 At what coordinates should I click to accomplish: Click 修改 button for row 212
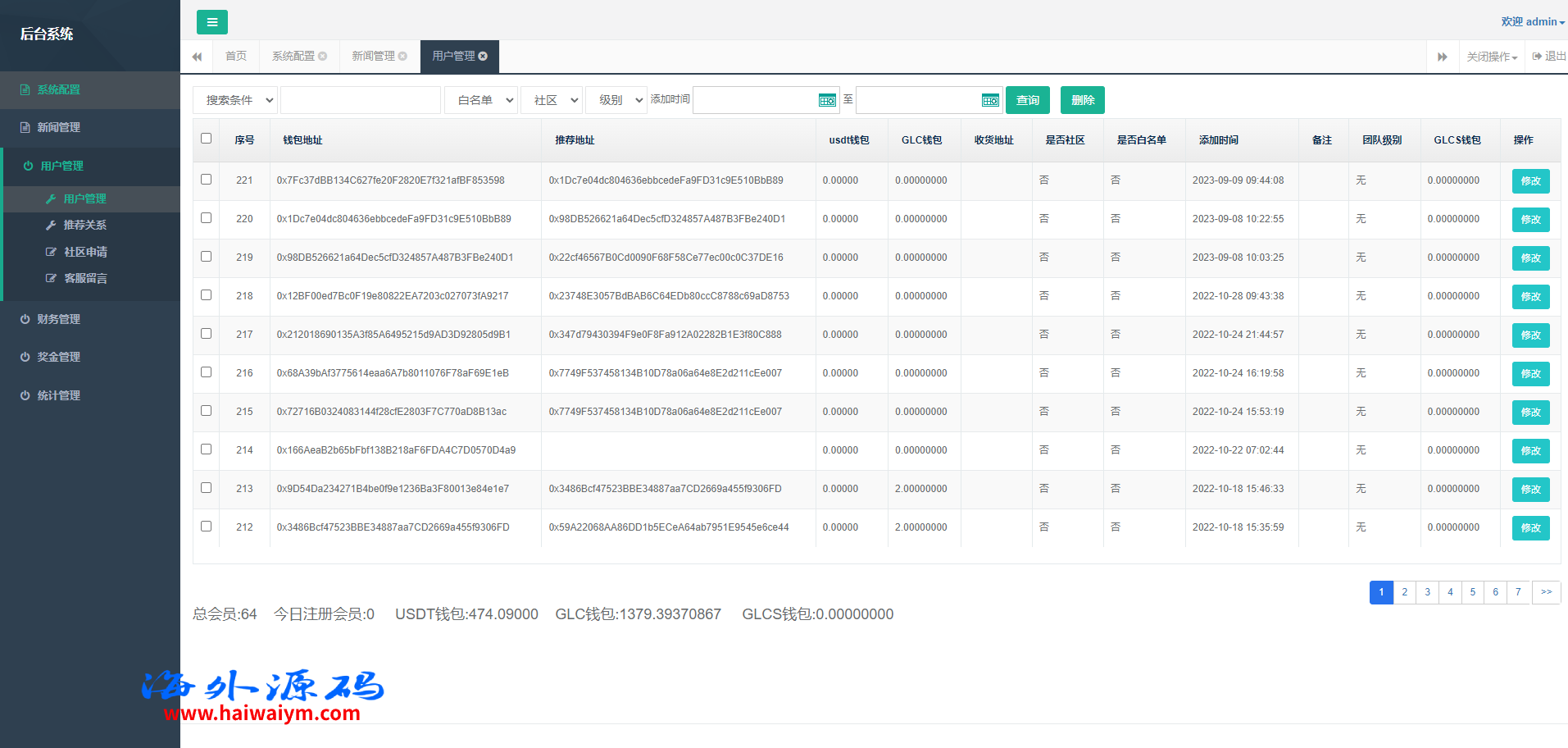tap(1530, 528)
